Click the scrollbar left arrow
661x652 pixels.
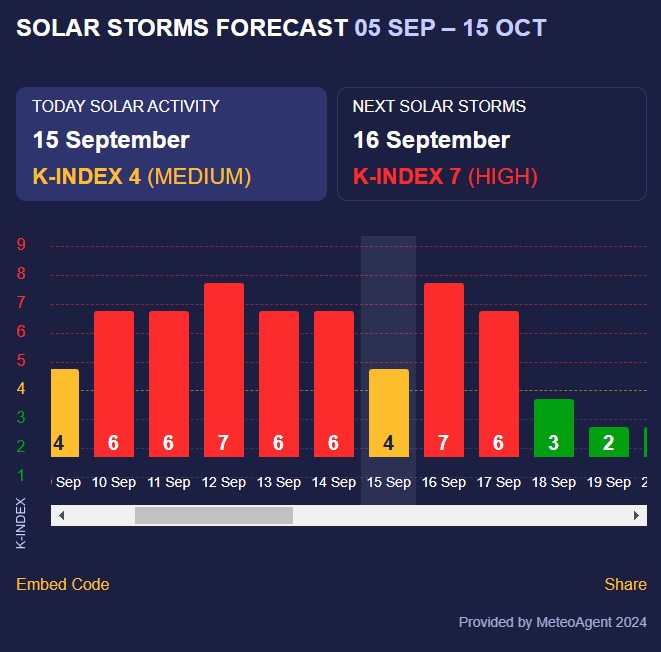tap(61, 515)
